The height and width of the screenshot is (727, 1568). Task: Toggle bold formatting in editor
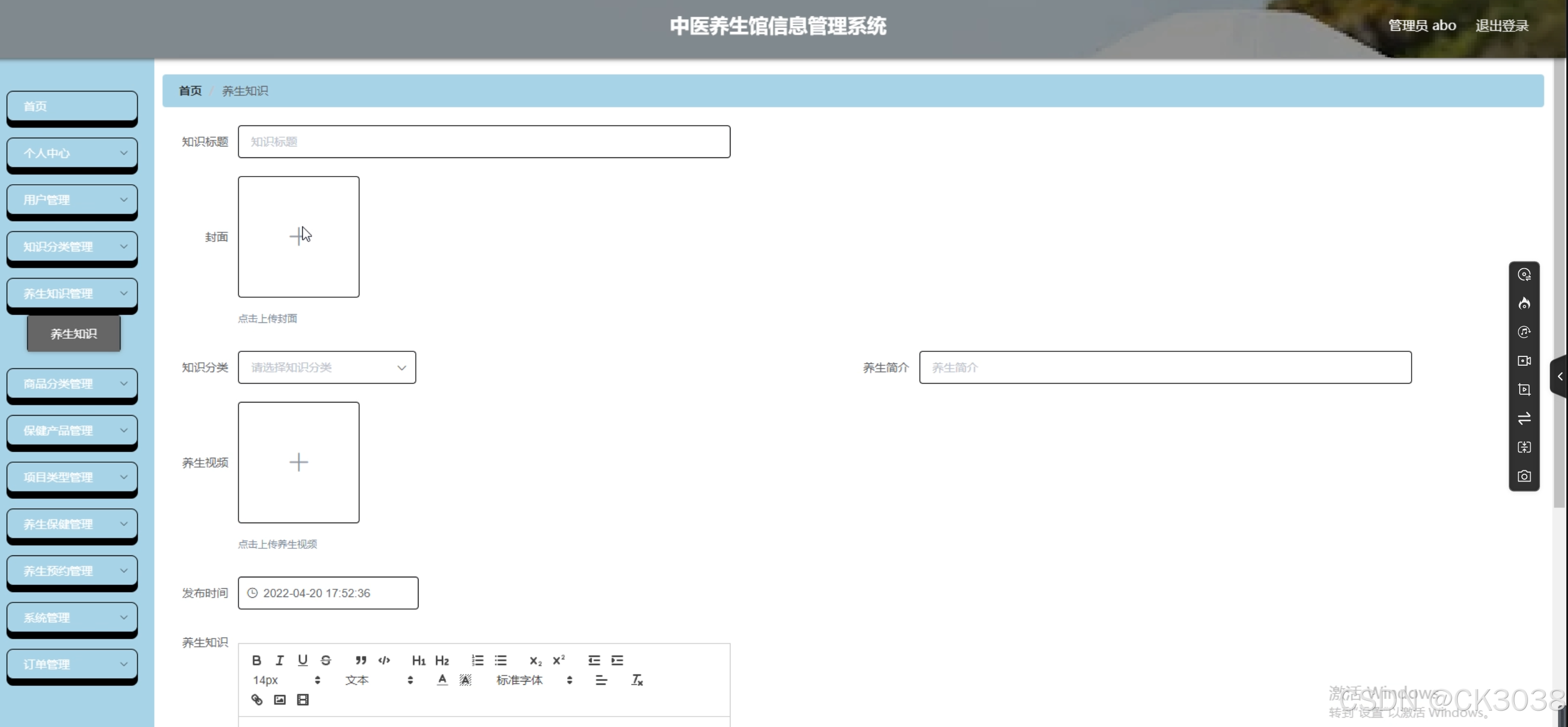click(x=256, y=660)
